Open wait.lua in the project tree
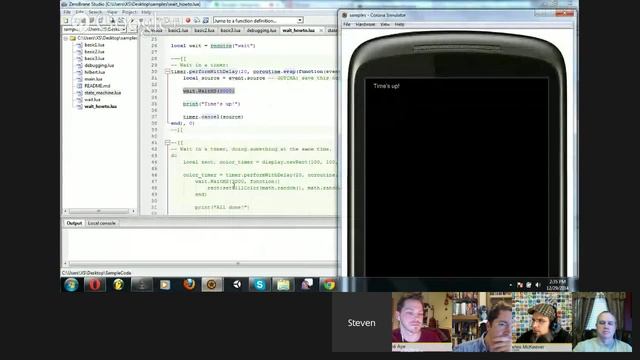Image resolution: width=640 pixels, height=360 pixels. (x=92, y=100)
